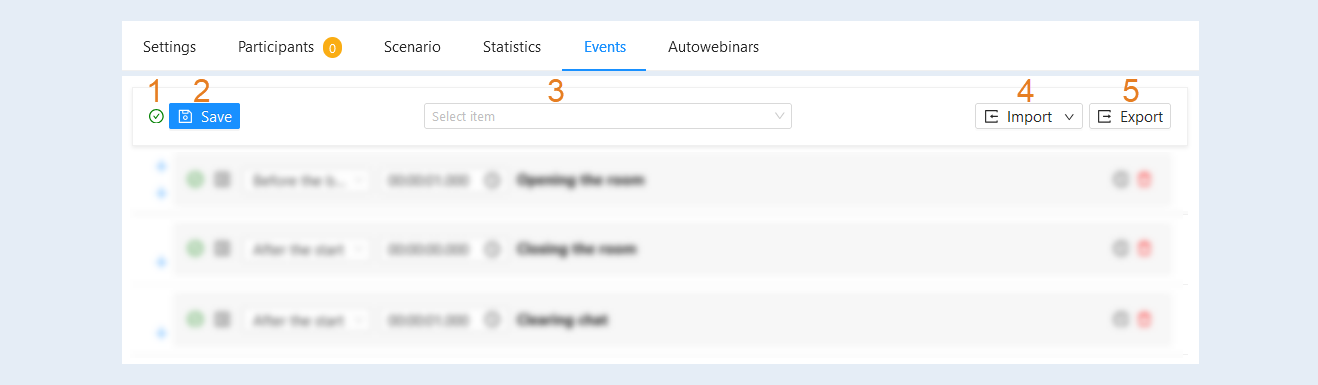The width and height of the screenshot is (1318, 385).
Task: Click the Participants count badge
Action: coord(332,47)
